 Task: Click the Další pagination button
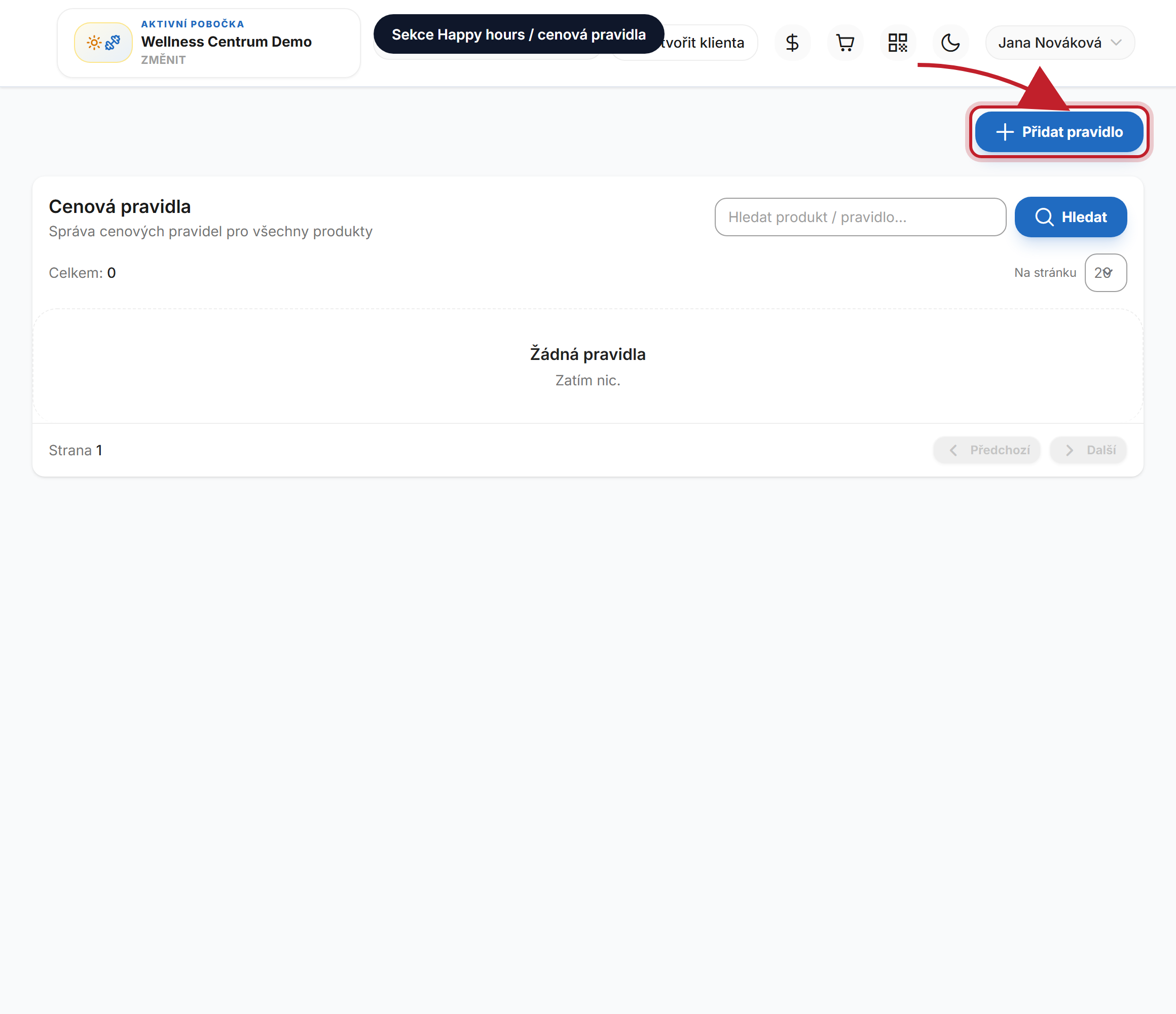click(1088, 450)
